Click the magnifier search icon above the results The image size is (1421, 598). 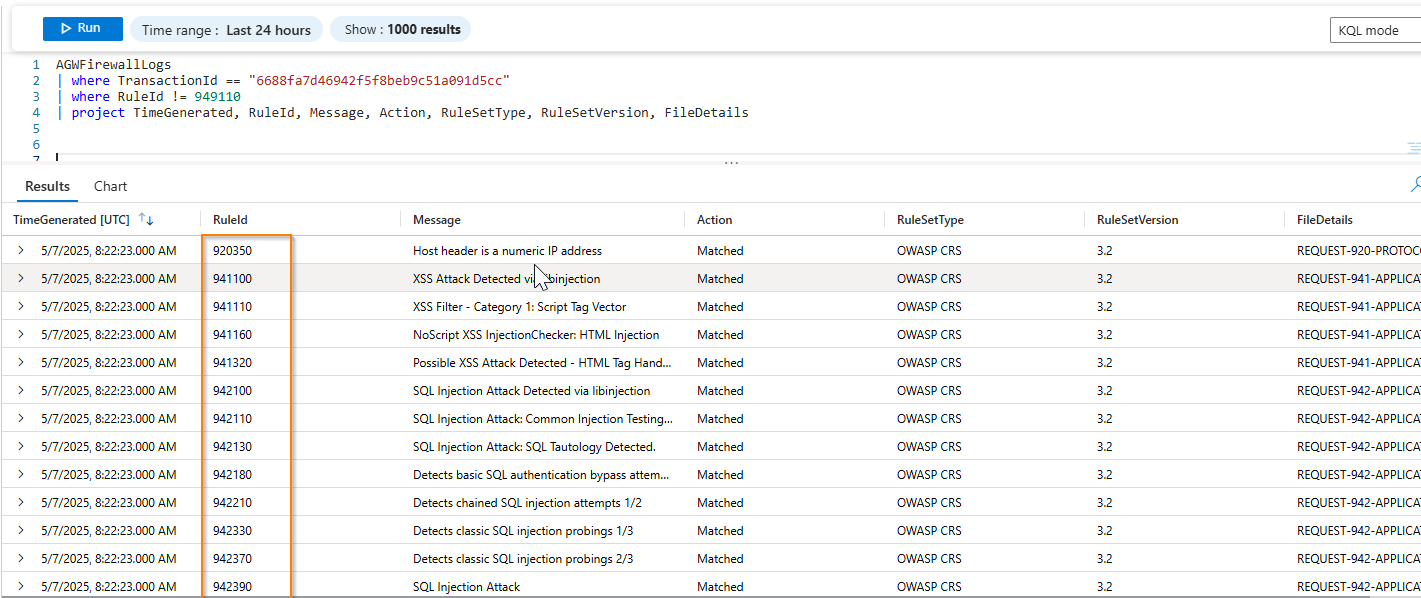pyautogui.click(x=1415, y=185)
